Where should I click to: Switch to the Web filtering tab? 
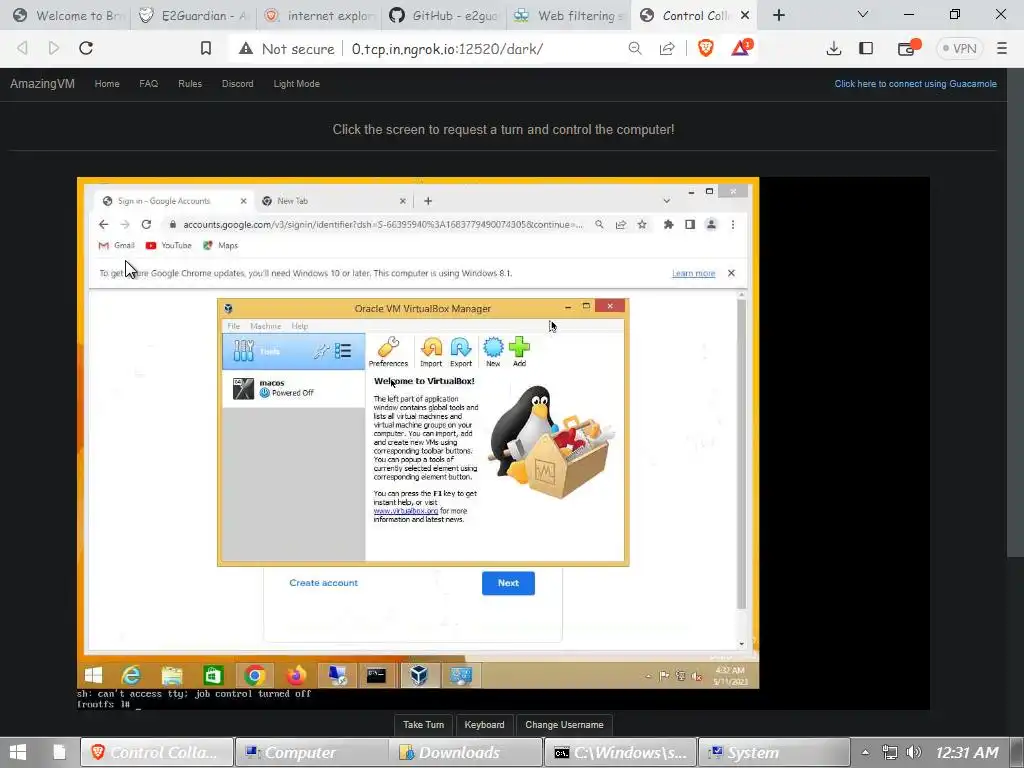(568, 15)
